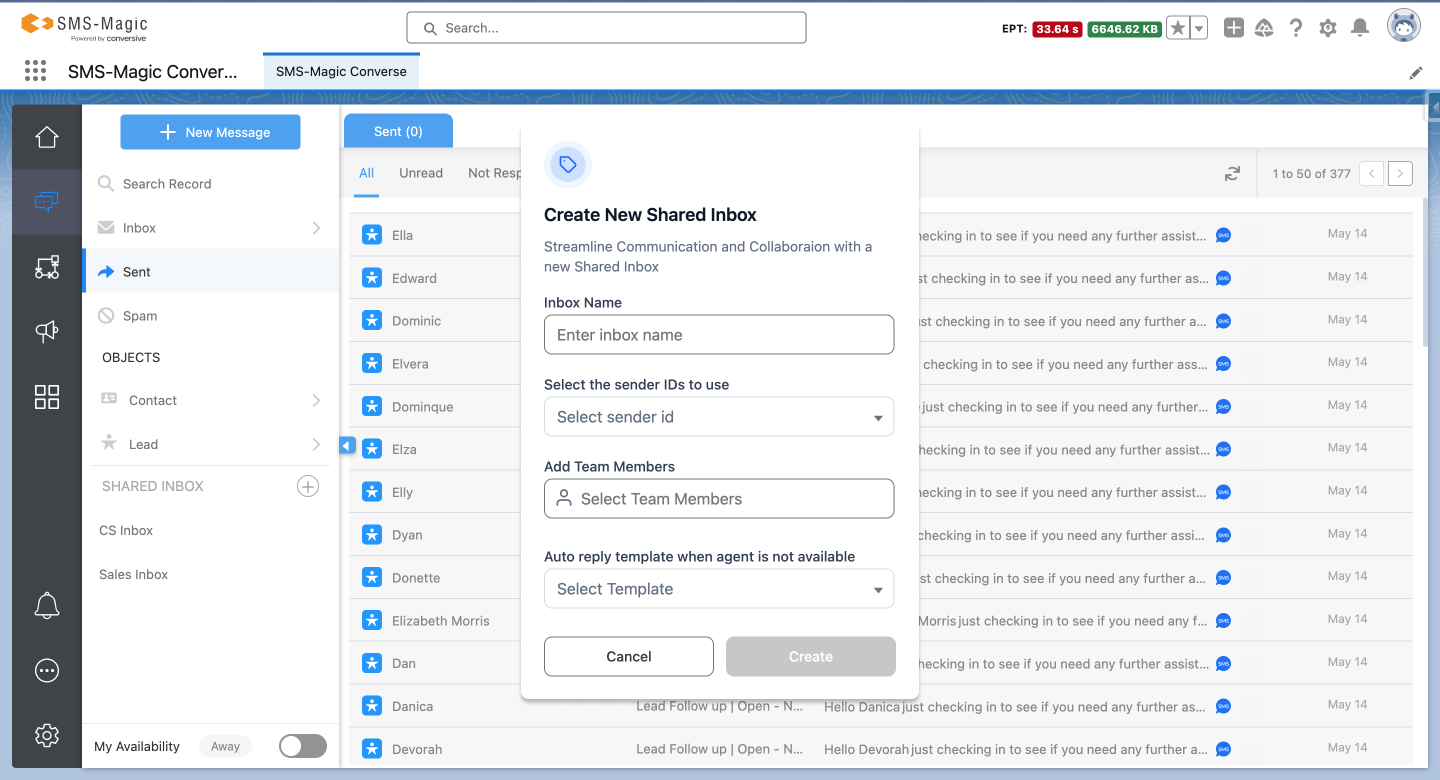Open the more options ellipsis icon

pos(47,671)
